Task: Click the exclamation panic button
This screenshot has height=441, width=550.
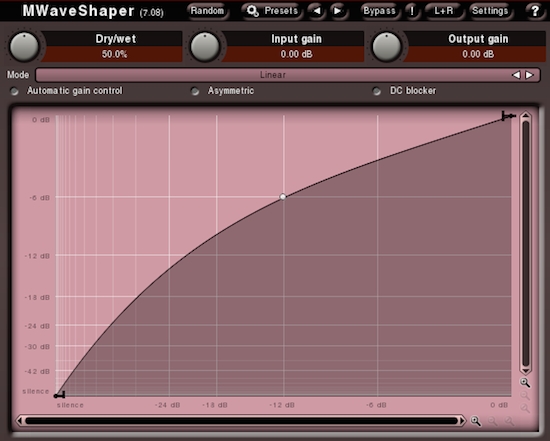Action: pos(412,11)
